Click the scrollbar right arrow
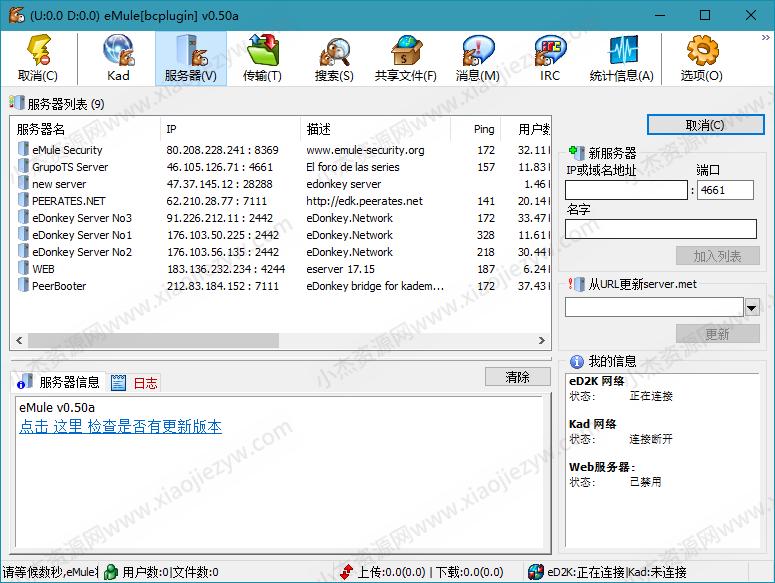Screen dimensions: 775x583 (x=542, y=340)
